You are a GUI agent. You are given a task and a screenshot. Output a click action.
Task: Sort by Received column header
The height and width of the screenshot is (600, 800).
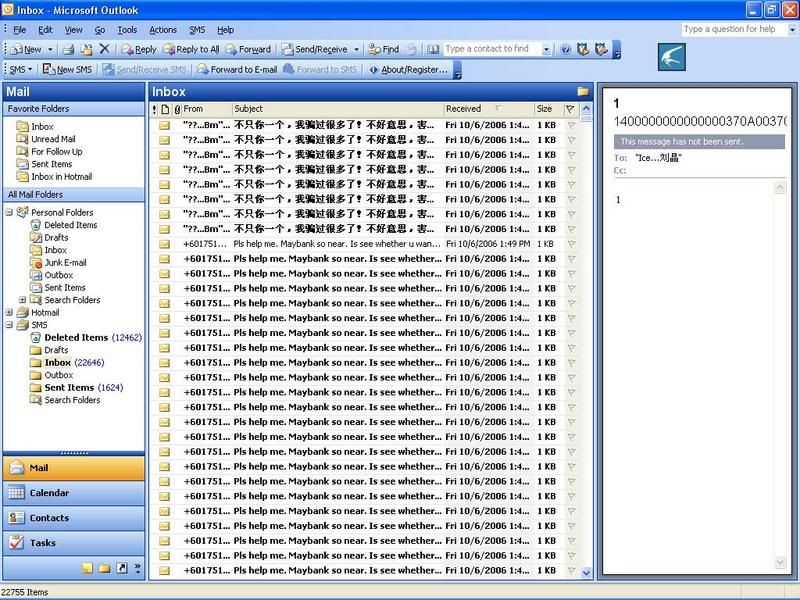tap(489, 109)
